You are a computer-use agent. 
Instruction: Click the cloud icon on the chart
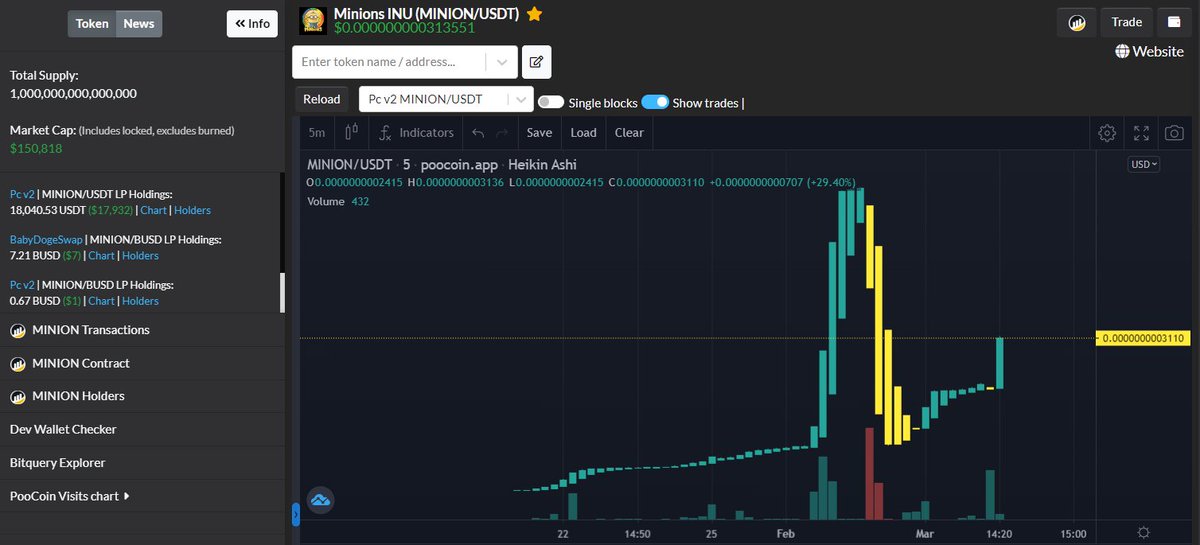pyautogui.click(x=320, y=500)
